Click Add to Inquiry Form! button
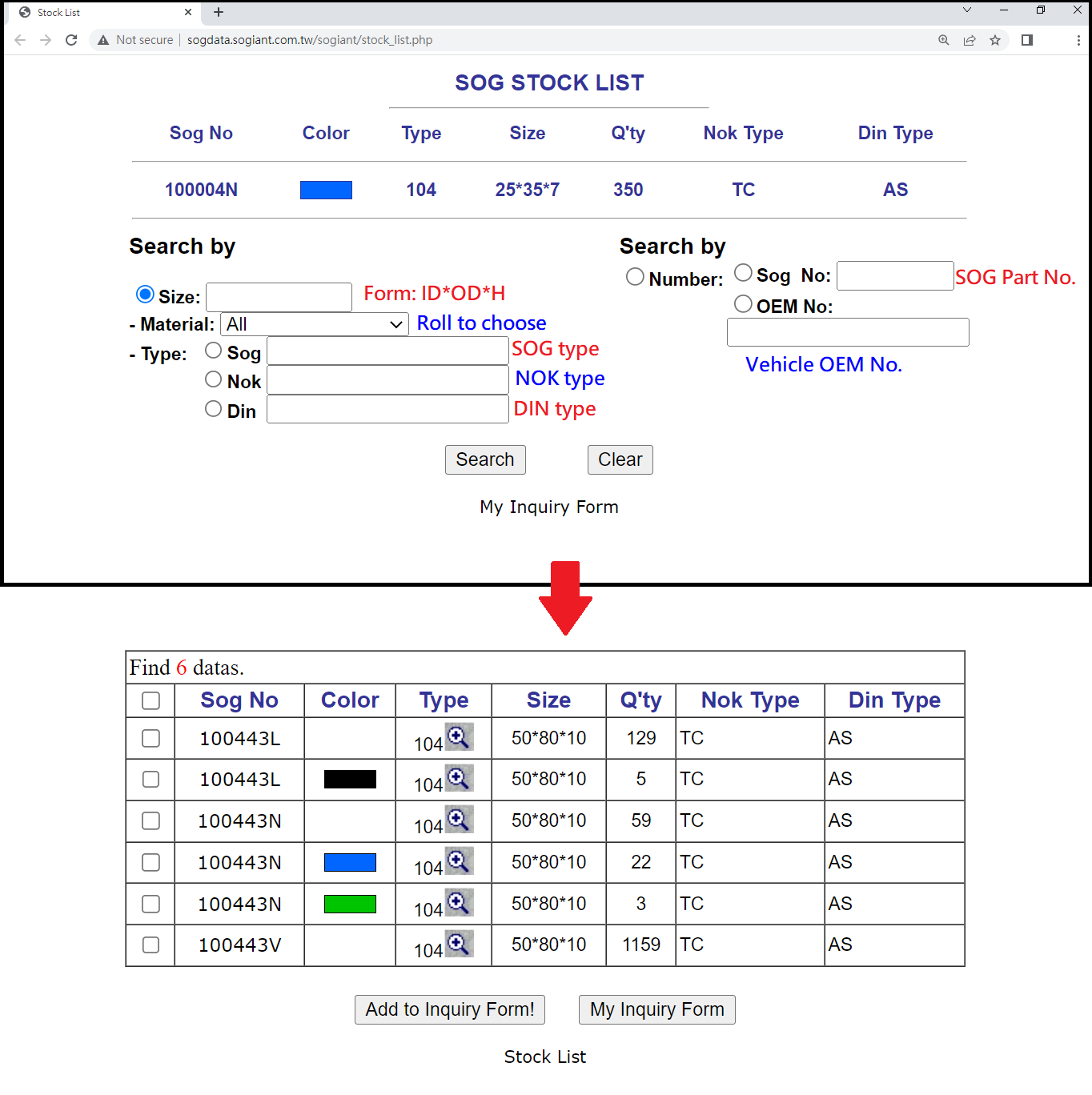This screenshot has width=1092, height=1095. (x=450, y=1009)
